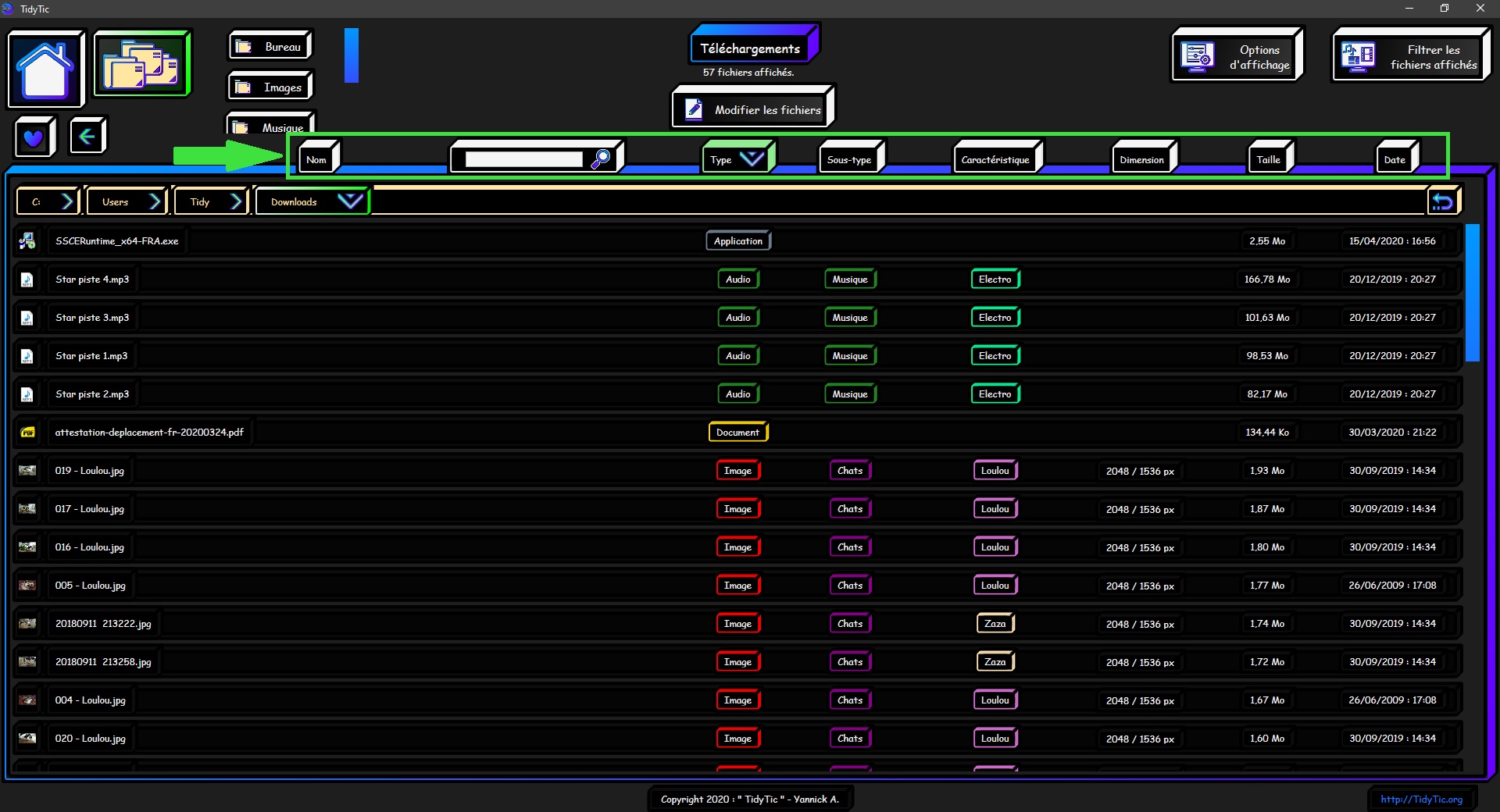
Task: Click the blue heart favorites icon
Action: [x=34, y=138]
